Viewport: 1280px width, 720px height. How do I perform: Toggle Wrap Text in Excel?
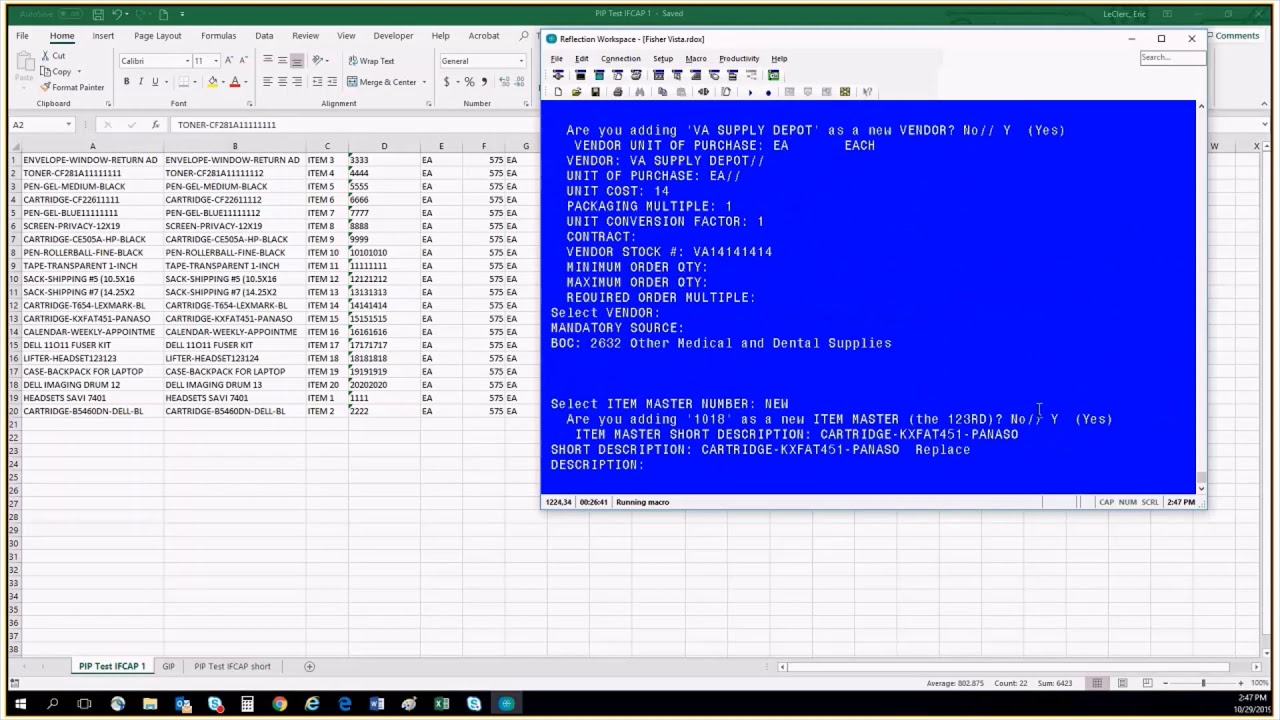(x=371, y=61)
